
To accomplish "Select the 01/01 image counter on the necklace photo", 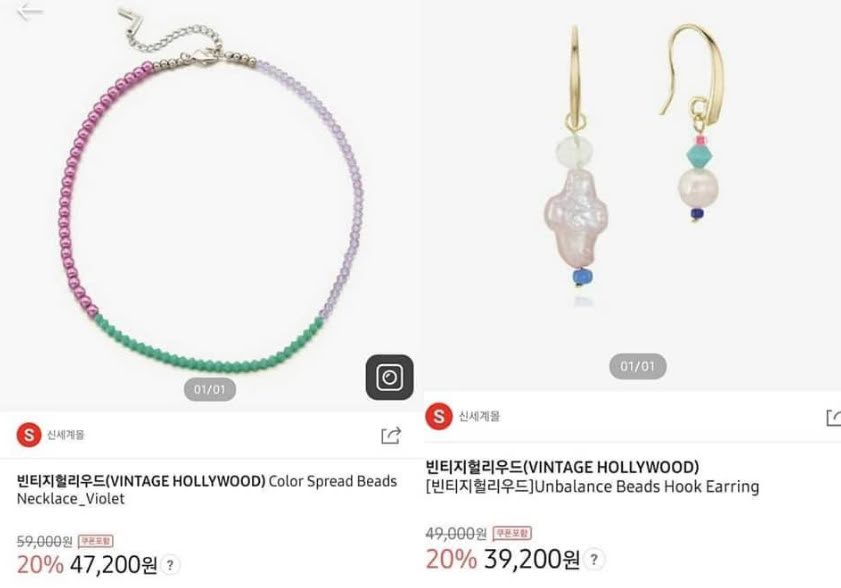I will coord(210,389).
